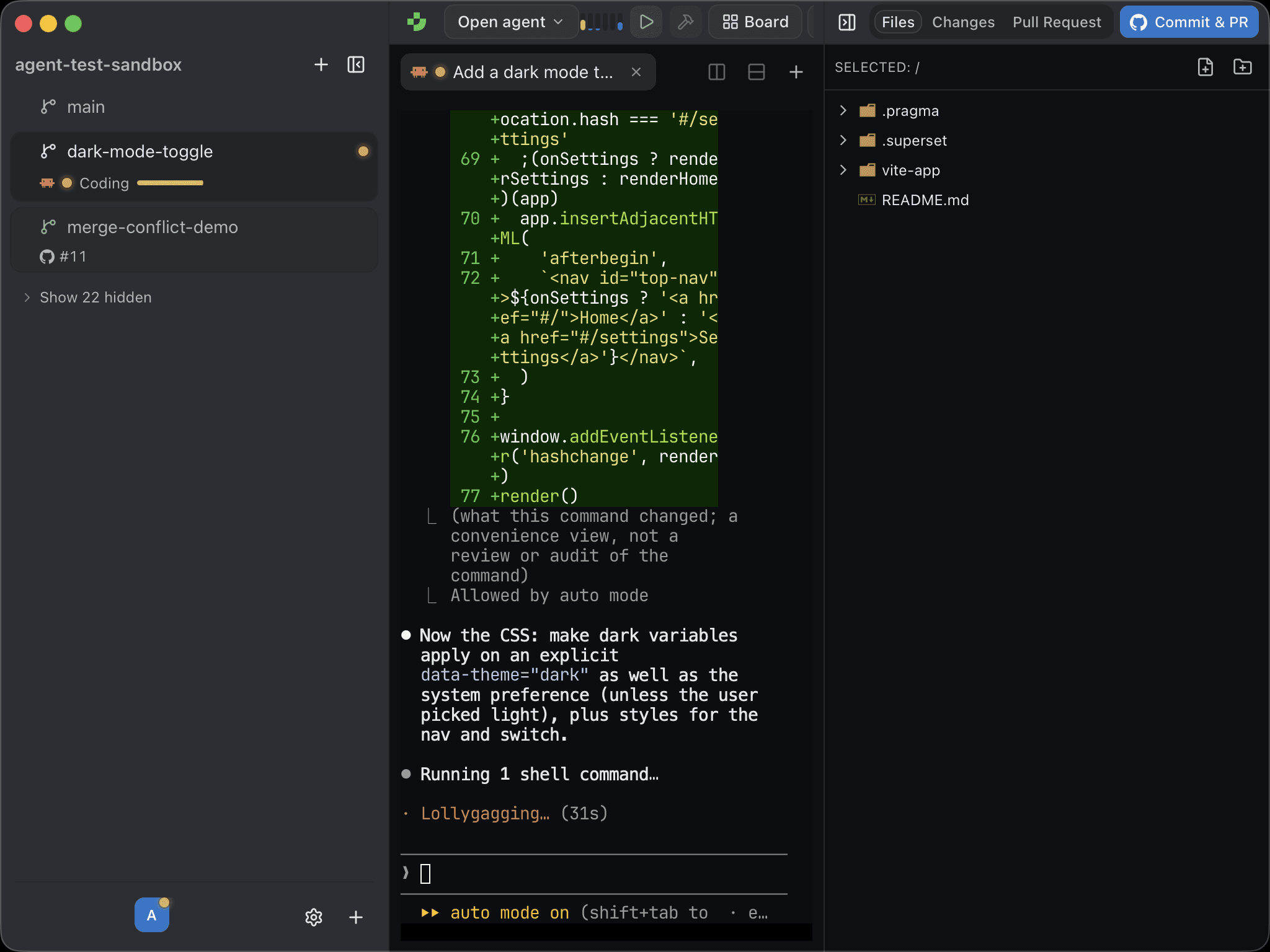
Task: Expand the vite-app folder
Action: pyautogui.click(x=843, y=170)
